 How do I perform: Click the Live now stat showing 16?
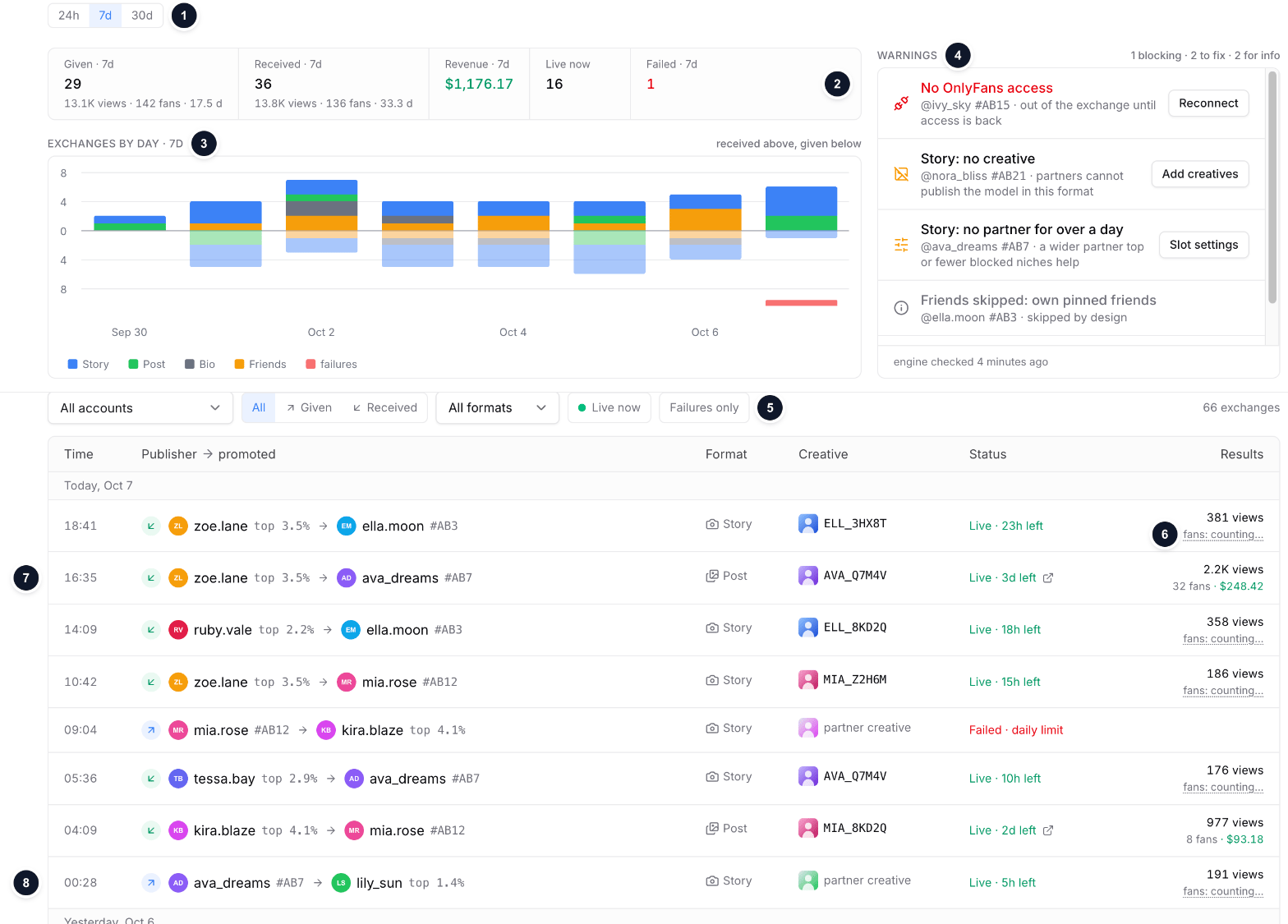click(x=580, y=84)
